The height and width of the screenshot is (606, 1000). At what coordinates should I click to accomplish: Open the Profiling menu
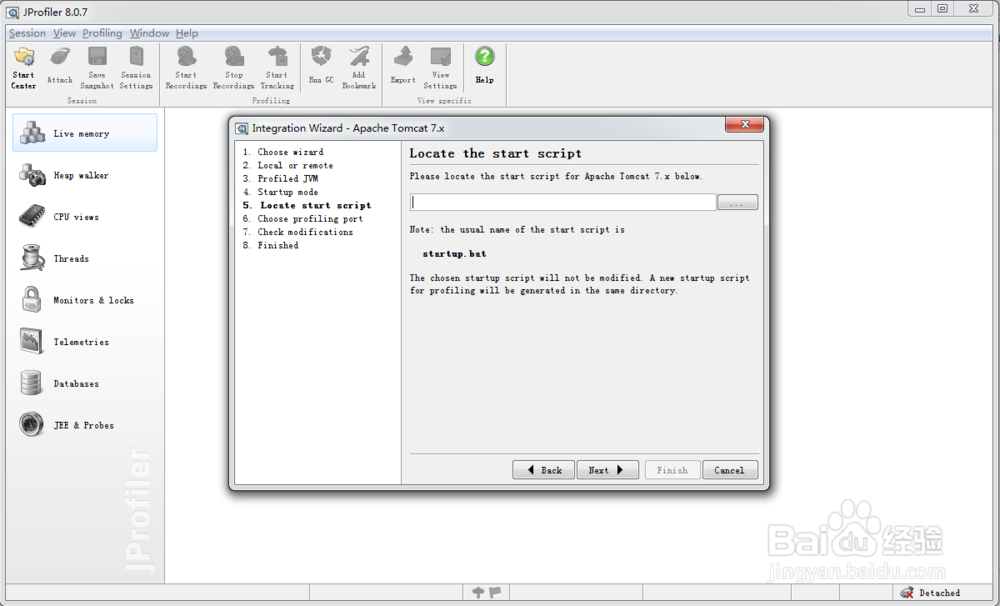tap(102, 33)
